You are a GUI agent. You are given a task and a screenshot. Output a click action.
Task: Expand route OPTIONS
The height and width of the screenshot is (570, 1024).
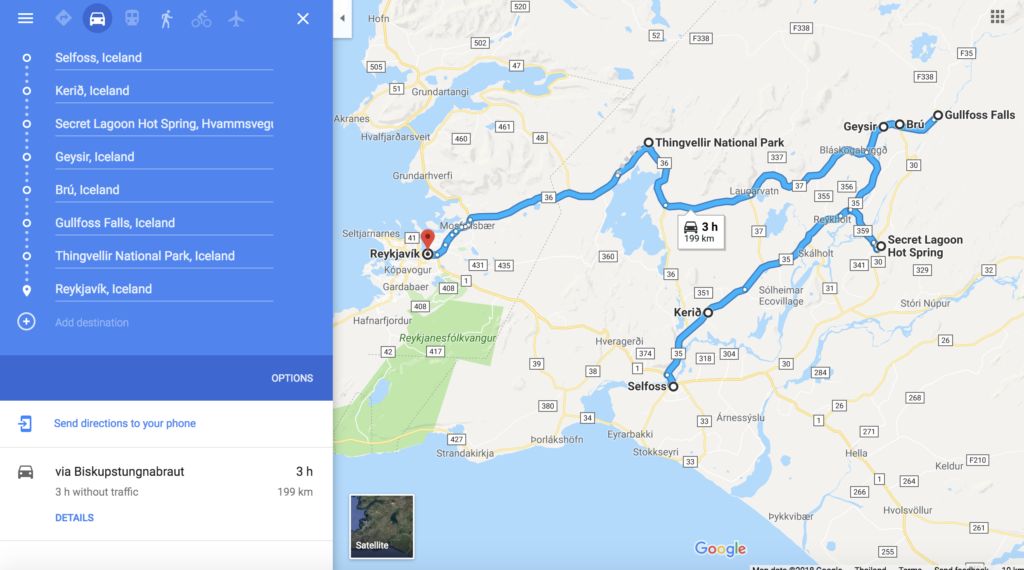click(292, 378)
